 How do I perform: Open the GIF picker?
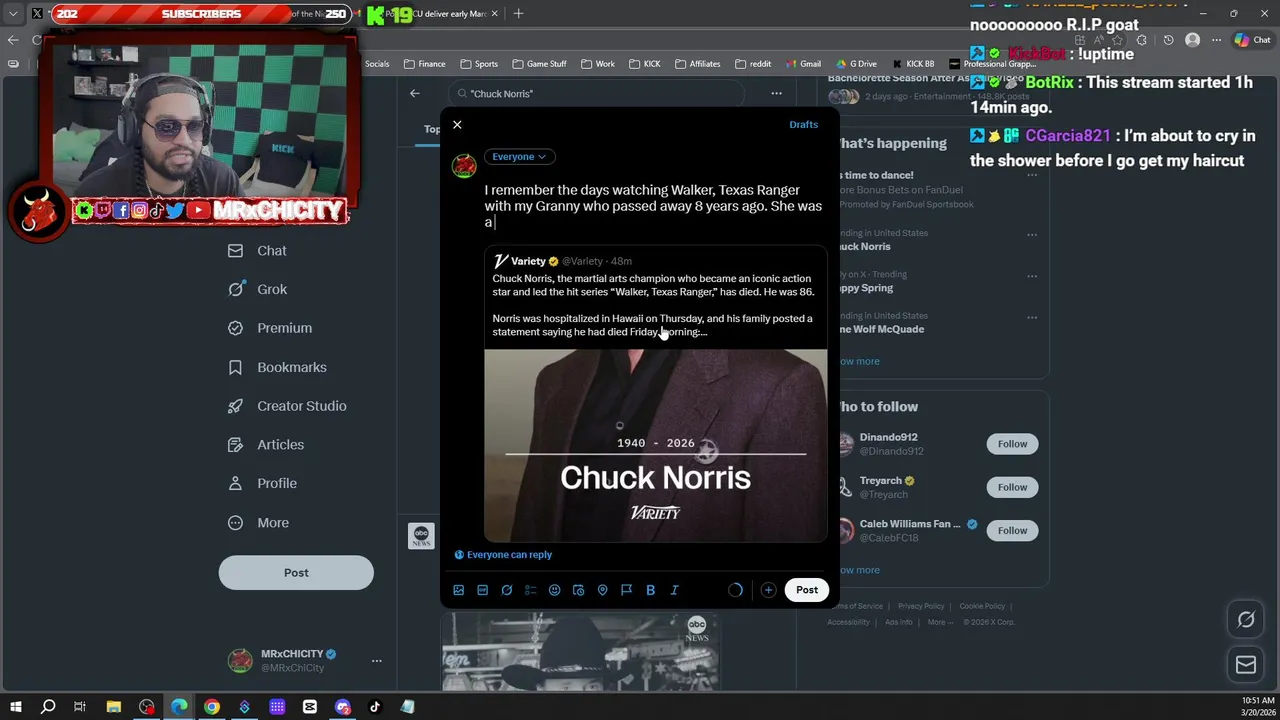pos(482,590)
